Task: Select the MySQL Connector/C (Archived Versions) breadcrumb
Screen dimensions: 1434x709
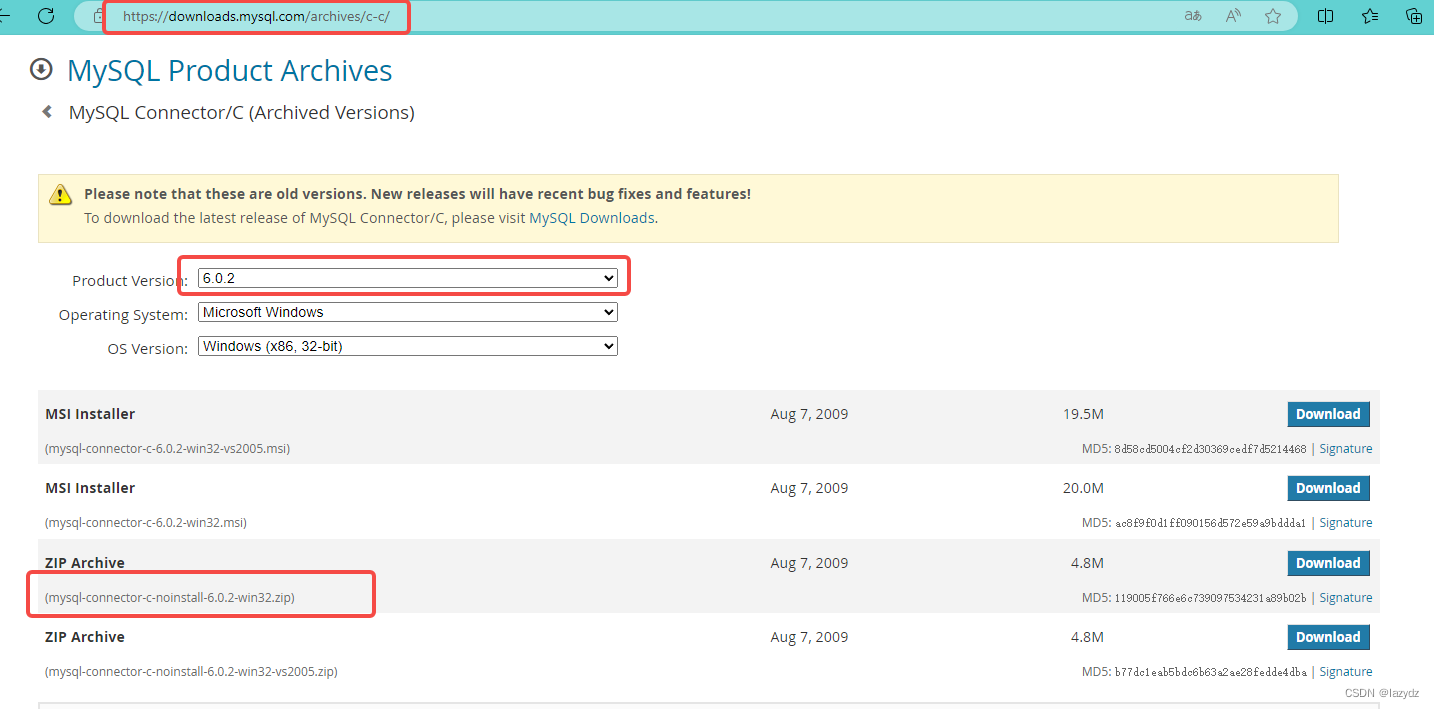Action: pyautogui.click(x=241, y=112)
